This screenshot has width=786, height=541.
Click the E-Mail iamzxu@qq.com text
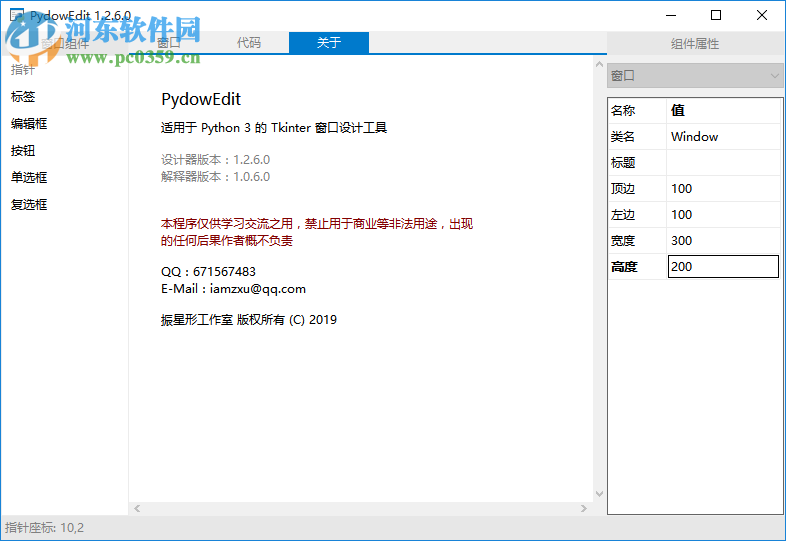tap(233, 289)
